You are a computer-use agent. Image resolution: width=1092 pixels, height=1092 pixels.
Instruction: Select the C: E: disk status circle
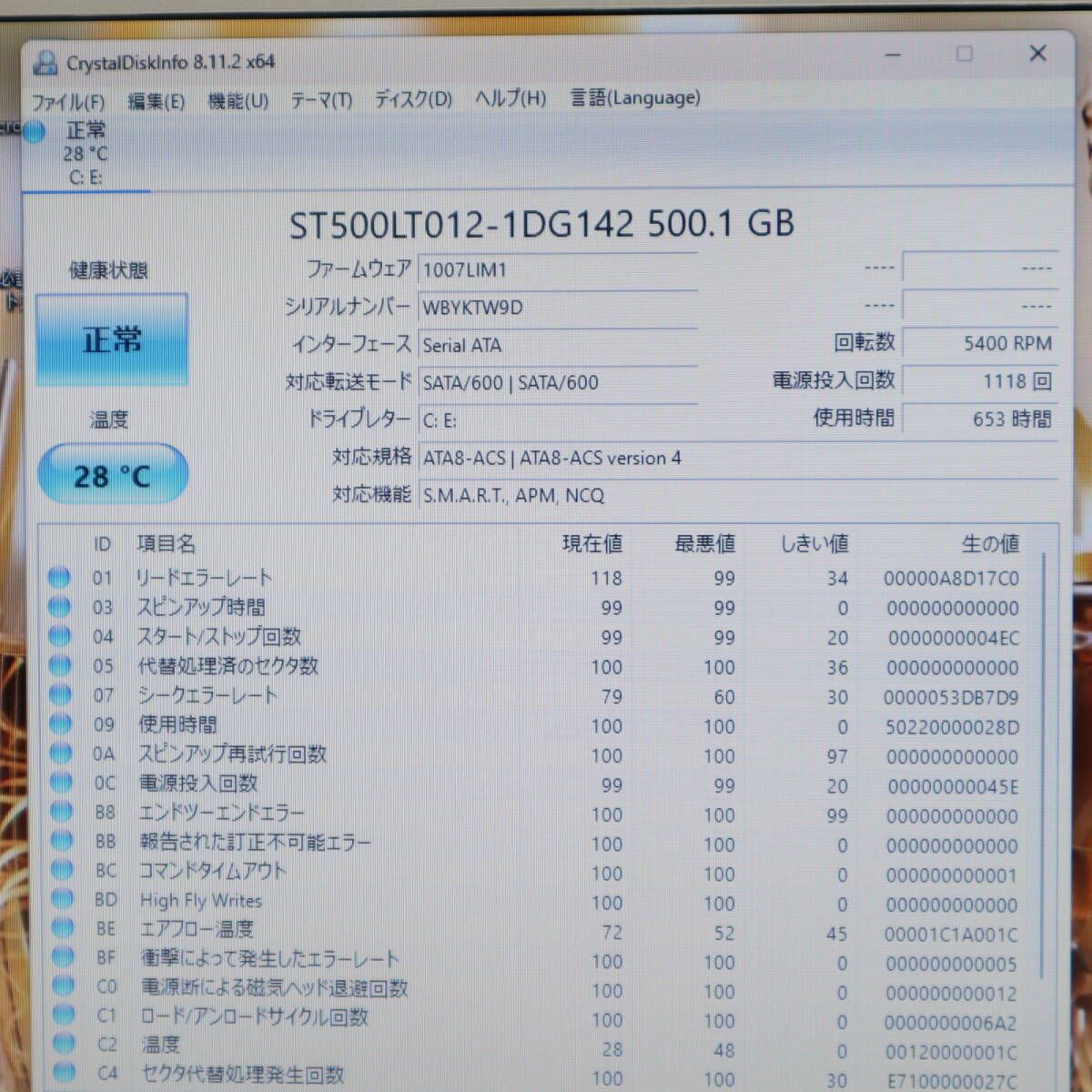tap(34, 132)
